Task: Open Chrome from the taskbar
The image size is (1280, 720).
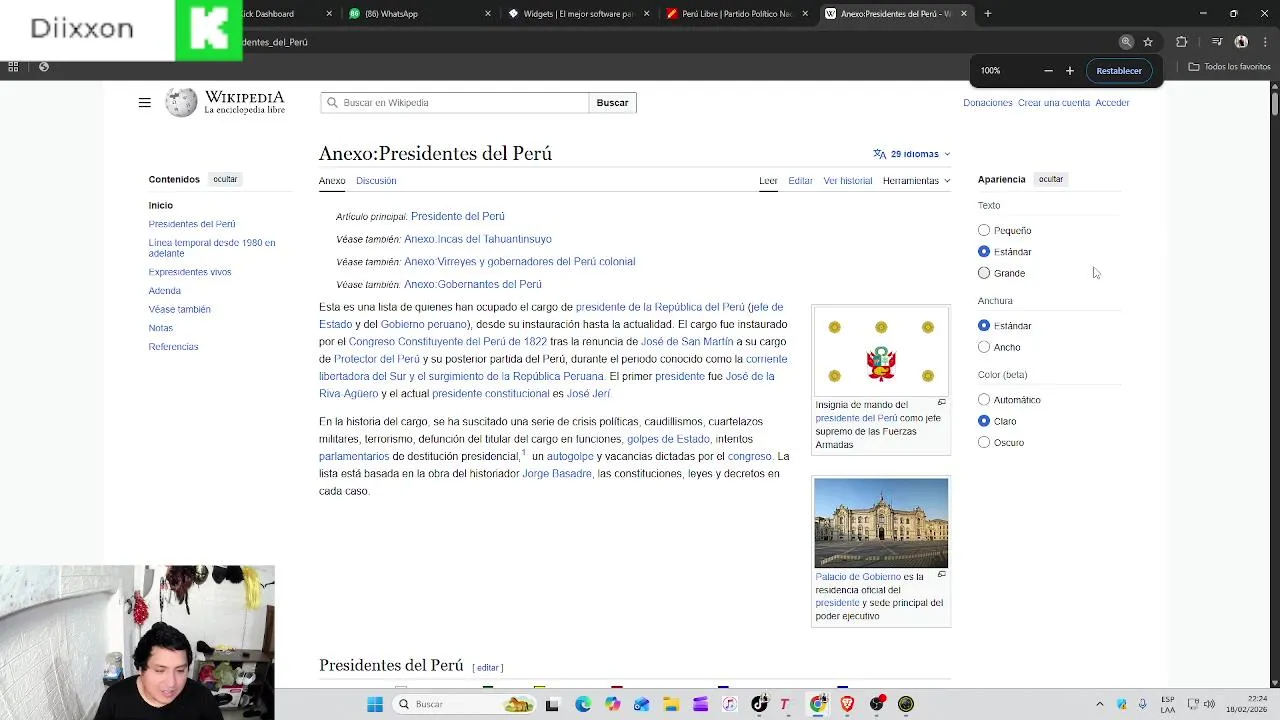Action: click(818, 704)
